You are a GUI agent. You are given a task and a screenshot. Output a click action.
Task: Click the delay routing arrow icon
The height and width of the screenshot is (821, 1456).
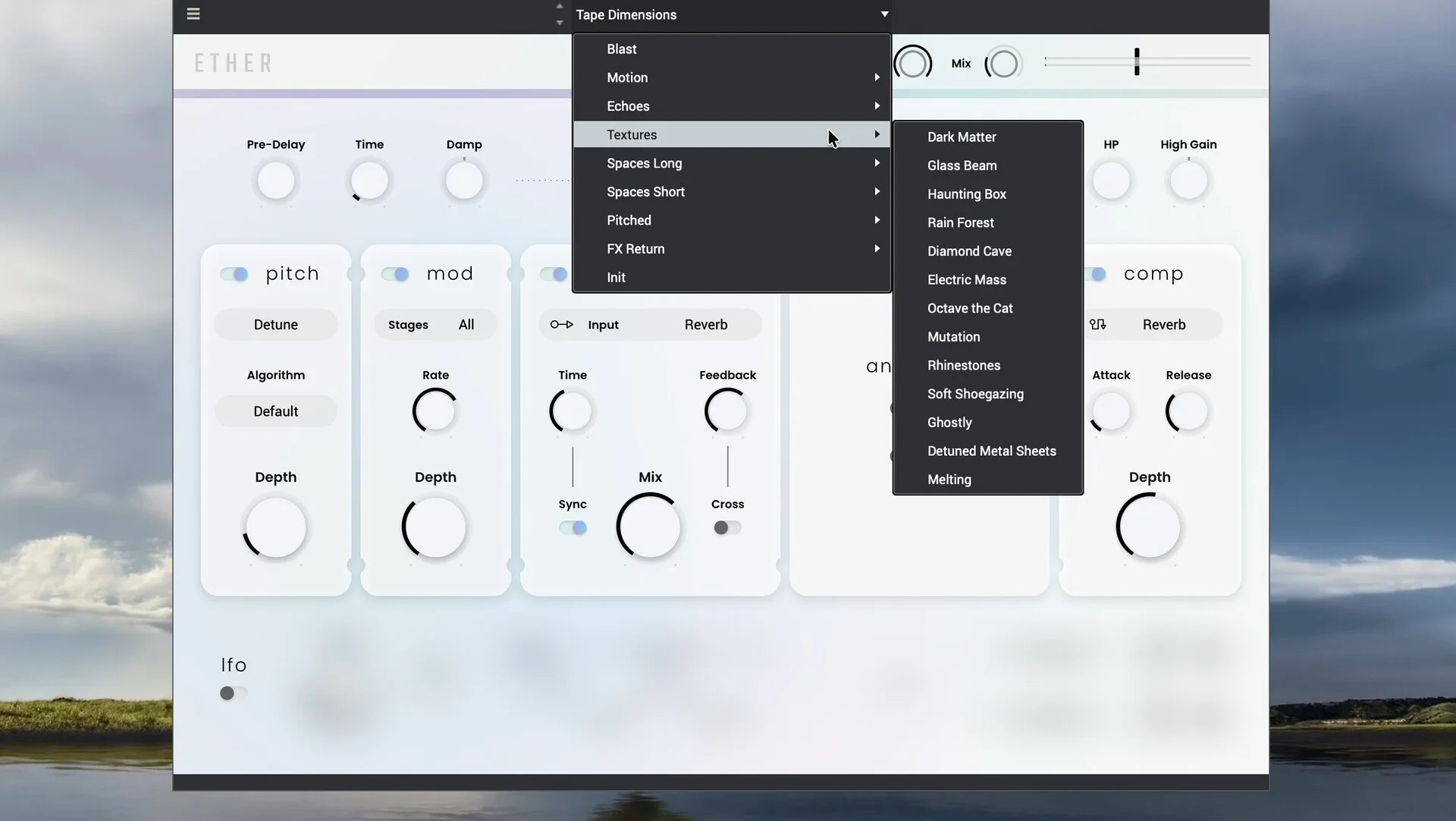point(561,325)
